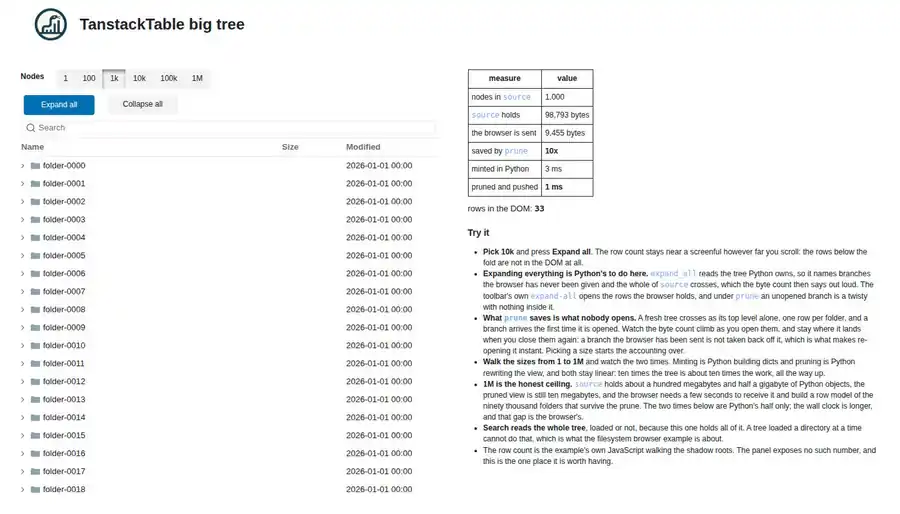
Task: Click the folder icon of folder-0007
Action: tap(36, 291)
